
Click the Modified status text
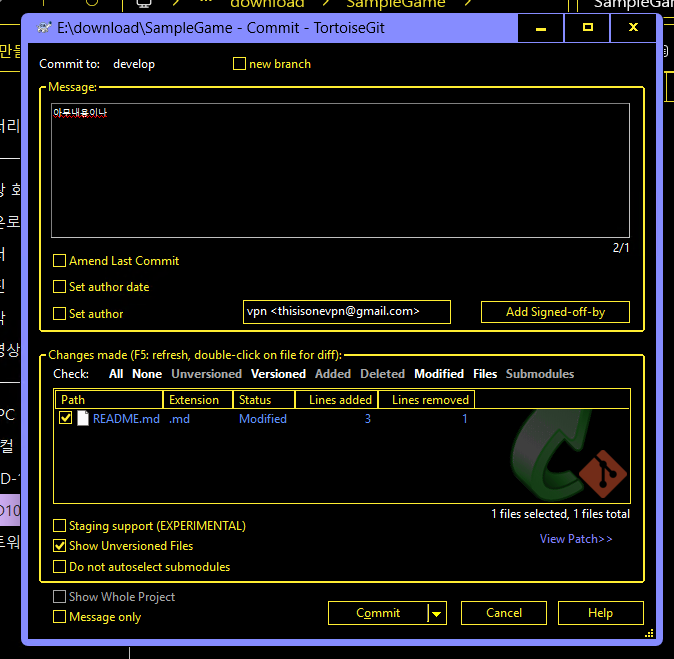click(x=263, y=419)
